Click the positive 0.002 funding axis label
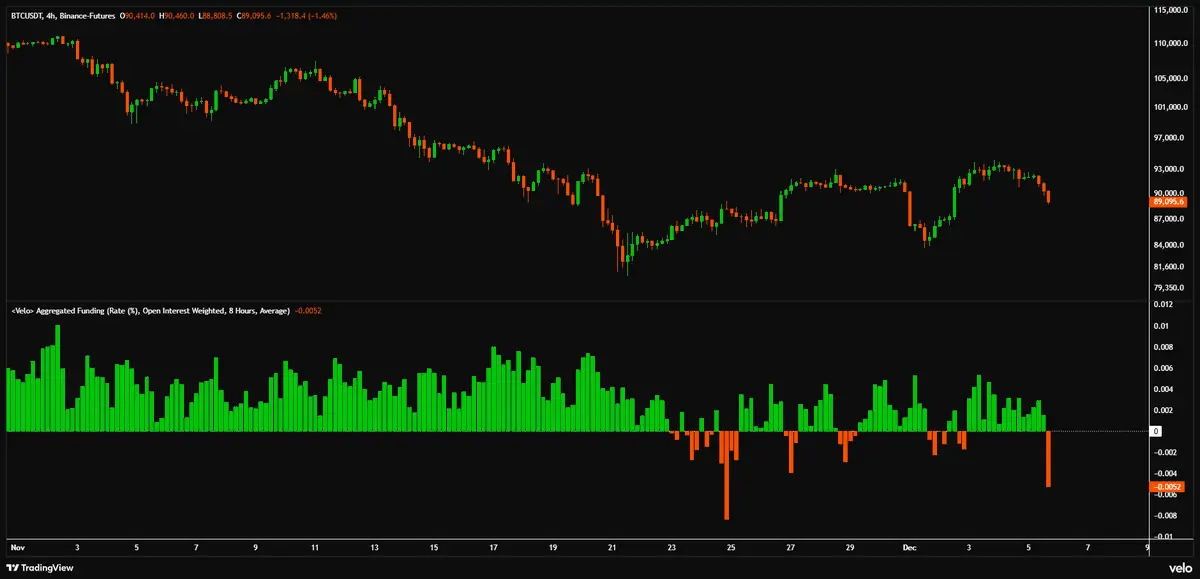Screen dimensions: 1200x579 pyautogui.click(x=1163, y=410)
